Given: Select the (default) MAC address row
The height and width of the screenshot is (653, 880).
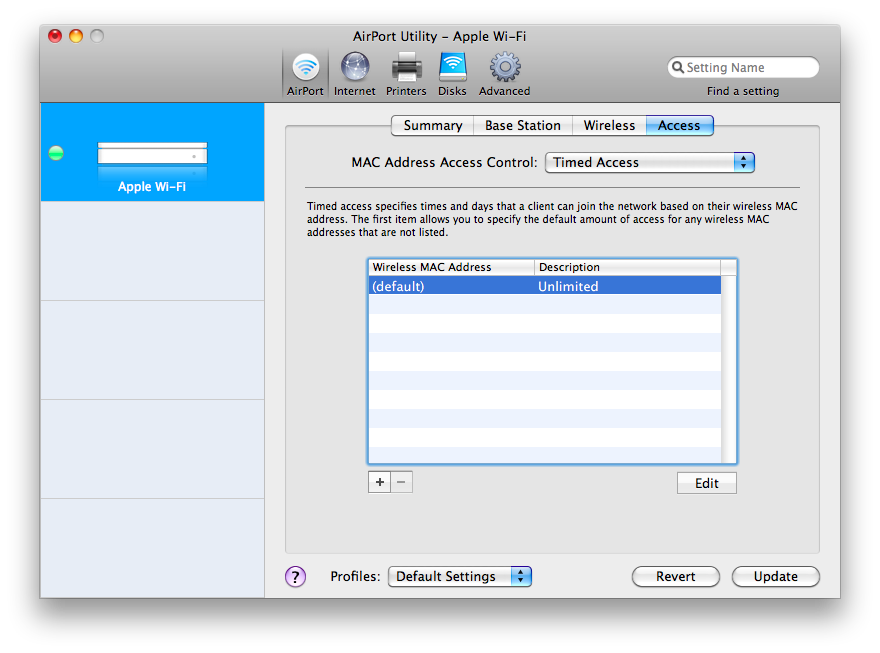Looking at the screenshot, I should 544,286.
